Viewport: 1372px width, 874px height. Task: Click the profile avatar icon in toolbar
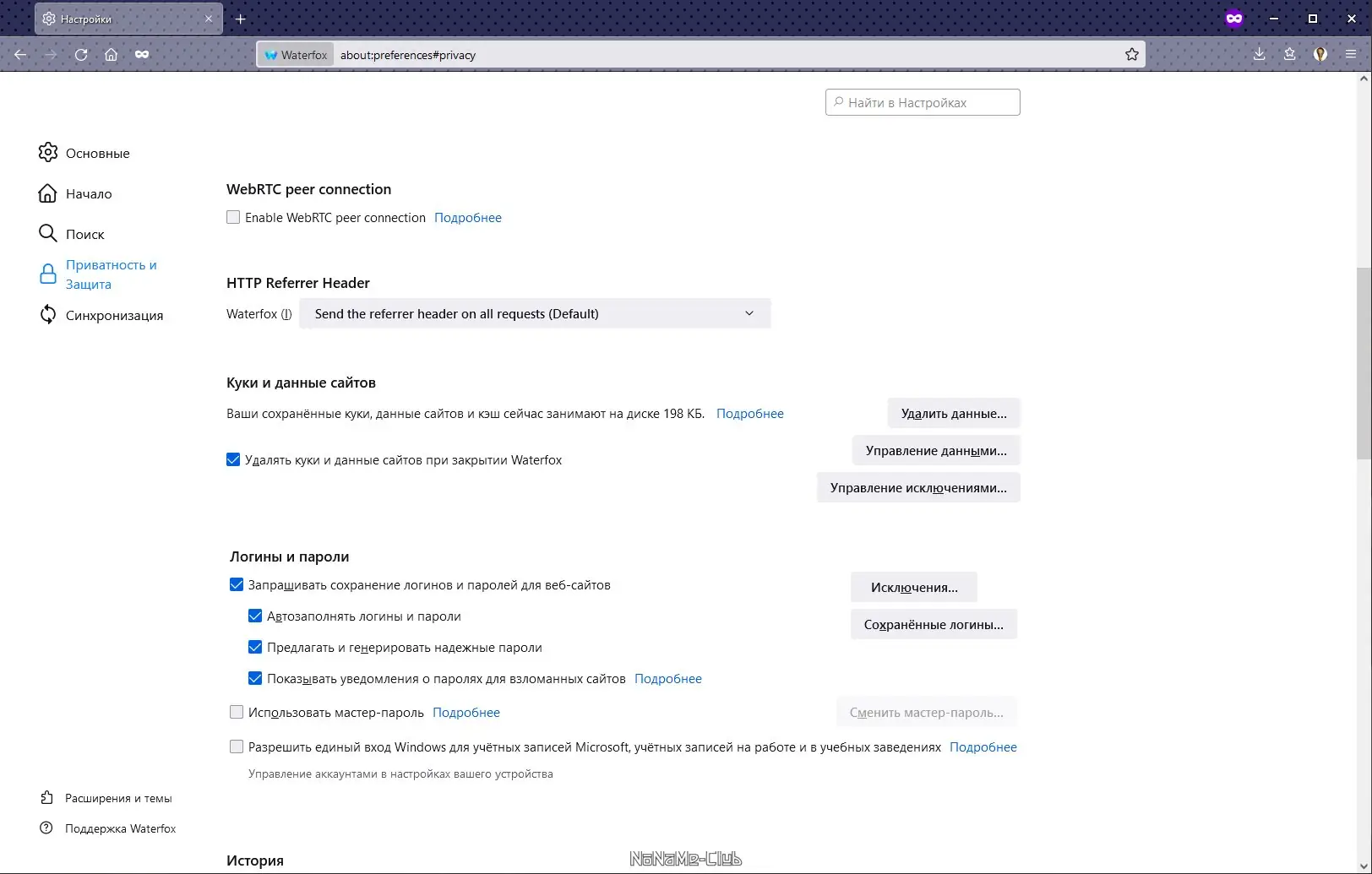click(x=1320, y=55)
